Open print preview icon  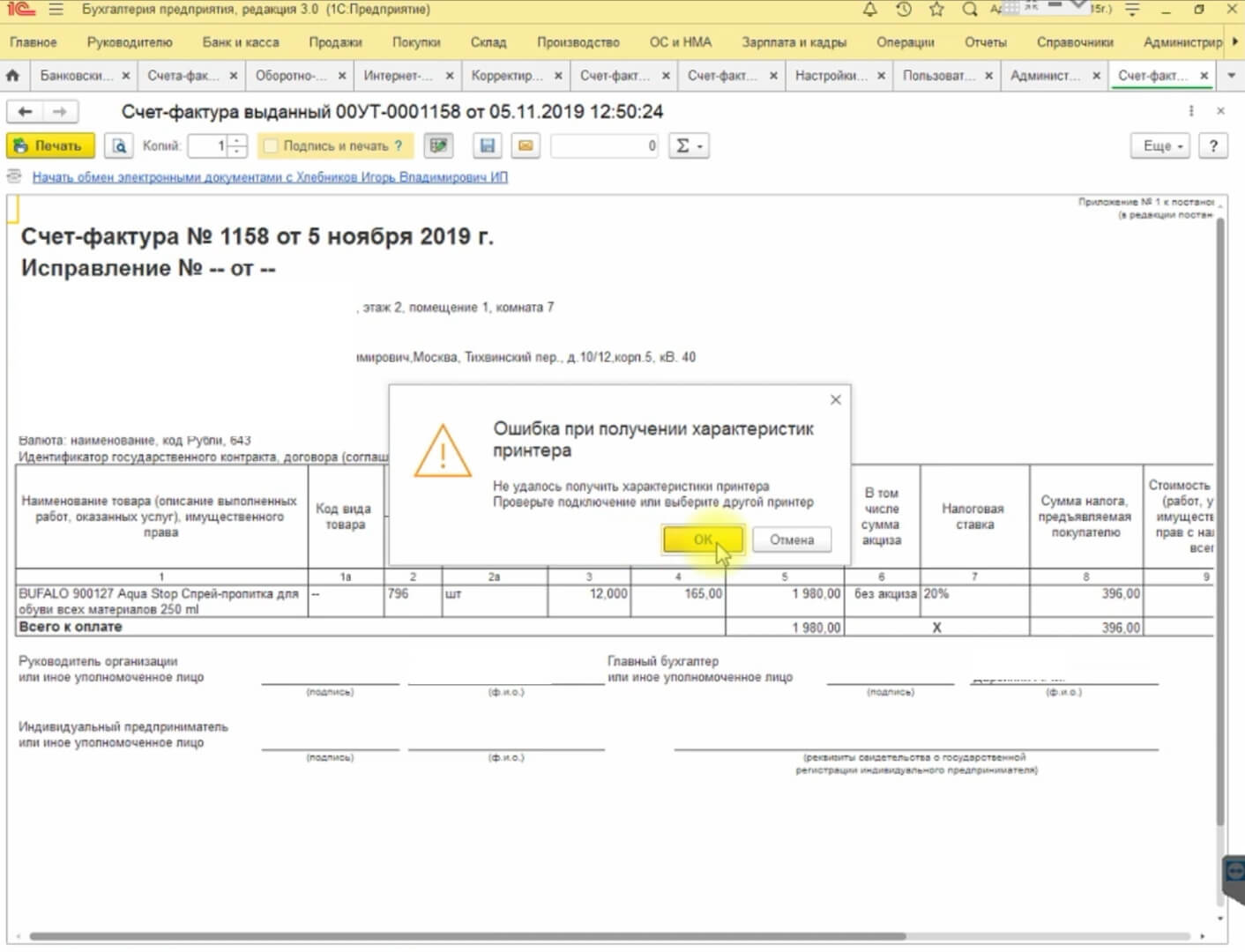119,145
